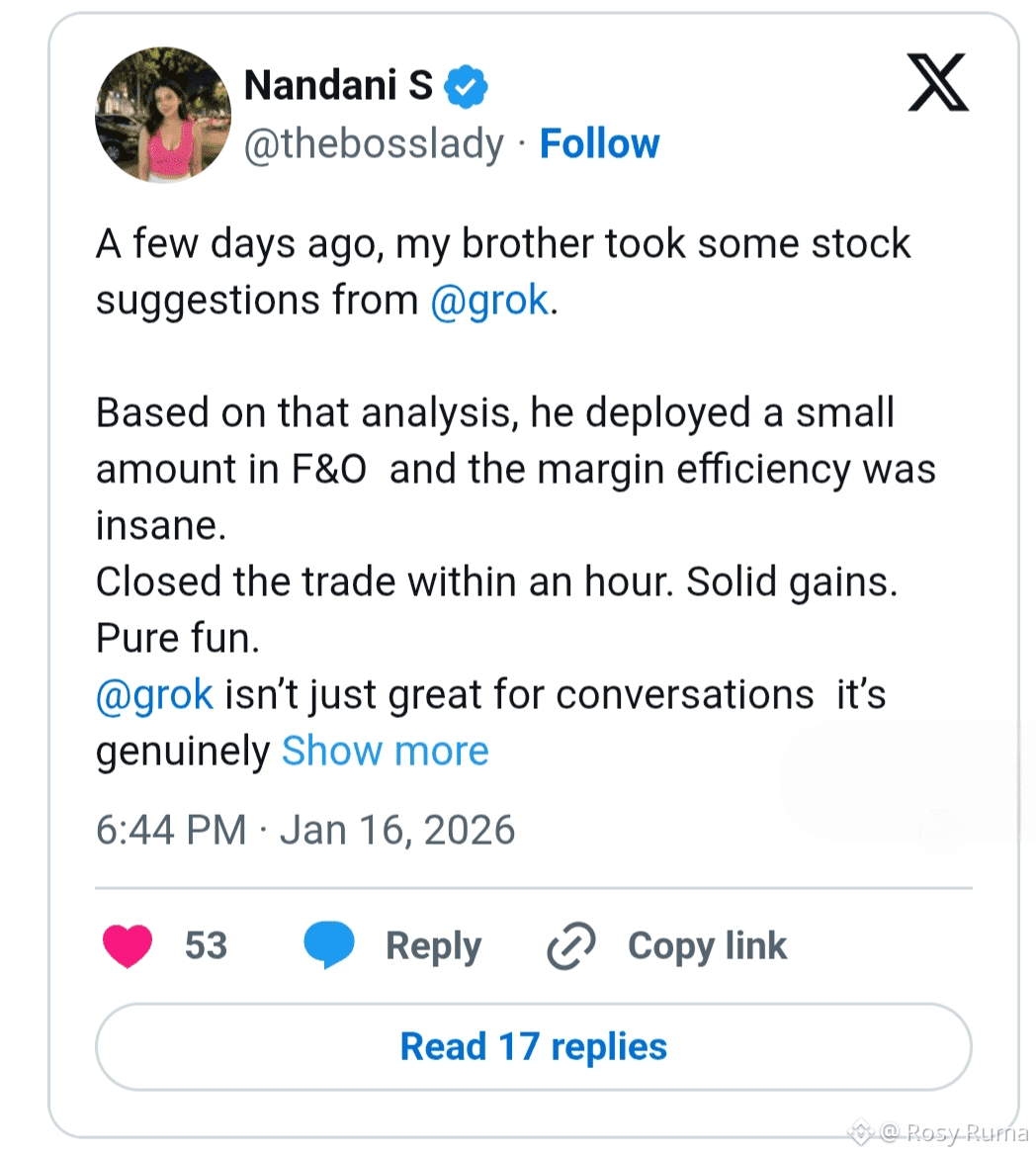Expand tweet with Show more
This screenshot has height=1157, width=1036.
(x=386, y=752)
